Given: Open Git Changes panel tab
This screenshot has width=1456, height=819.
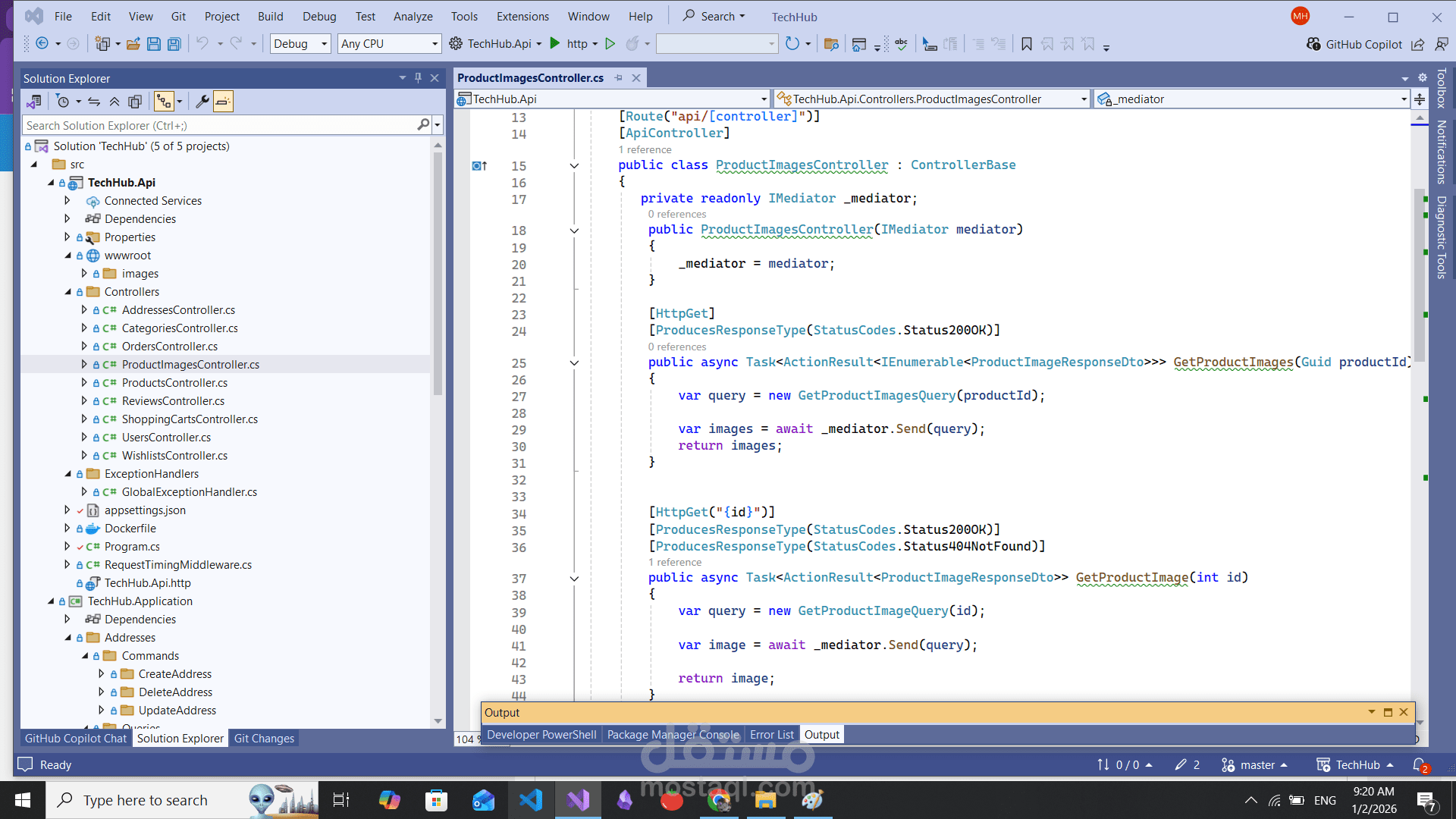Looking at the screenshot, I should click(x=264, y=739).
